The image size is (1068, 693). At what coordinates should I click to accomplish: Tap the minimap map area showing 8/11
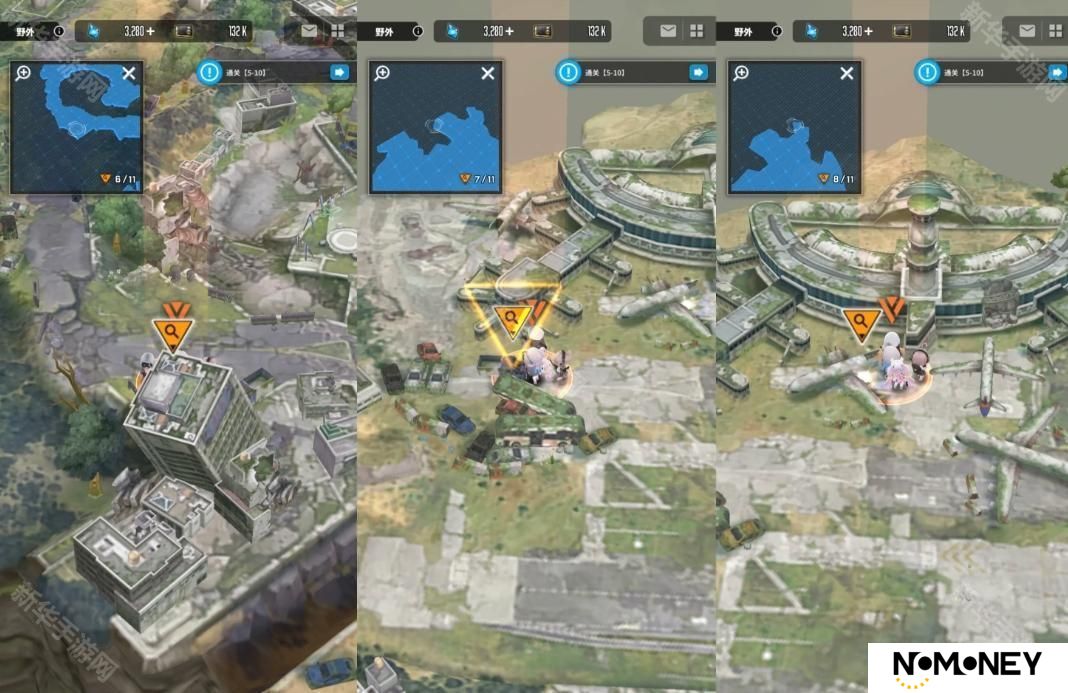click(x=794, y=128)
